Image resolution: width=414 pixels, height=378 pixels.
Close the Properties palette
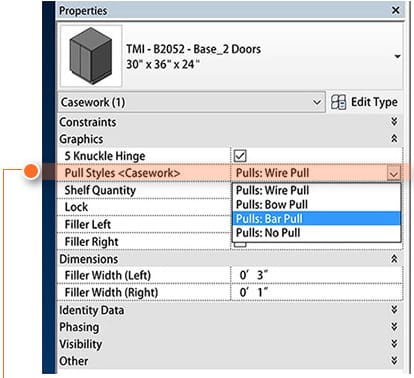coord(396,10)
